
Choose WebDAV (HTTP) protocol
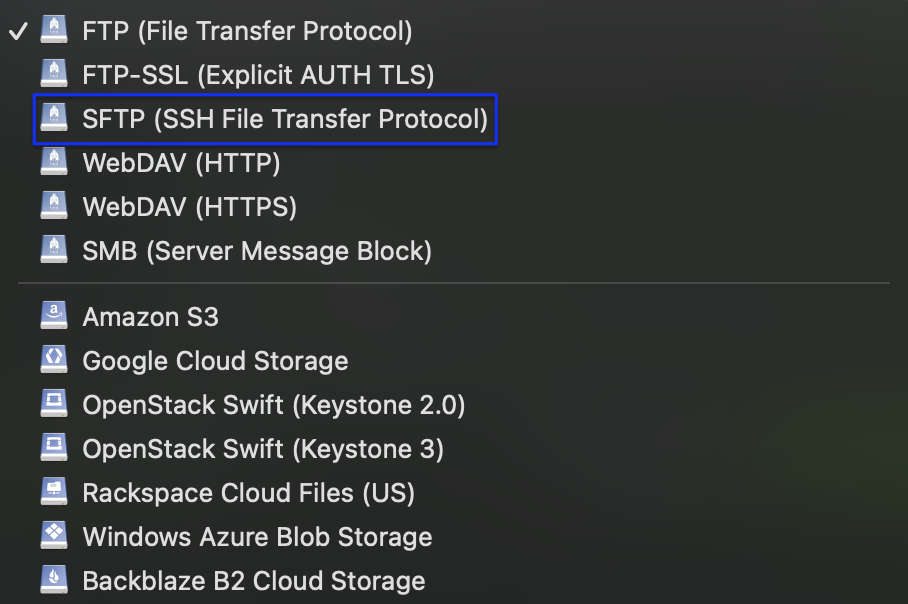181,163
